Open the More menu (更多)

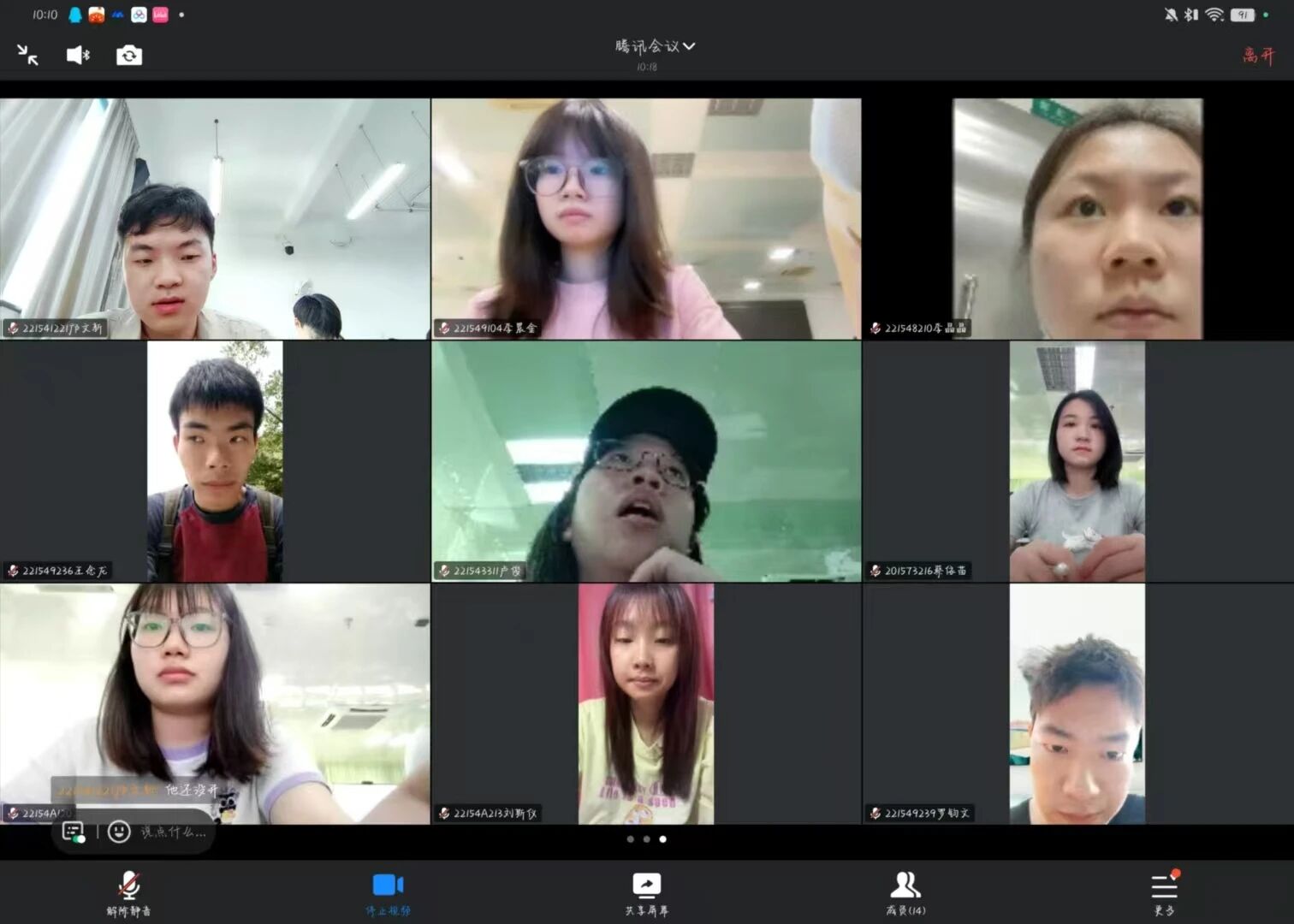click(1164, 892)
